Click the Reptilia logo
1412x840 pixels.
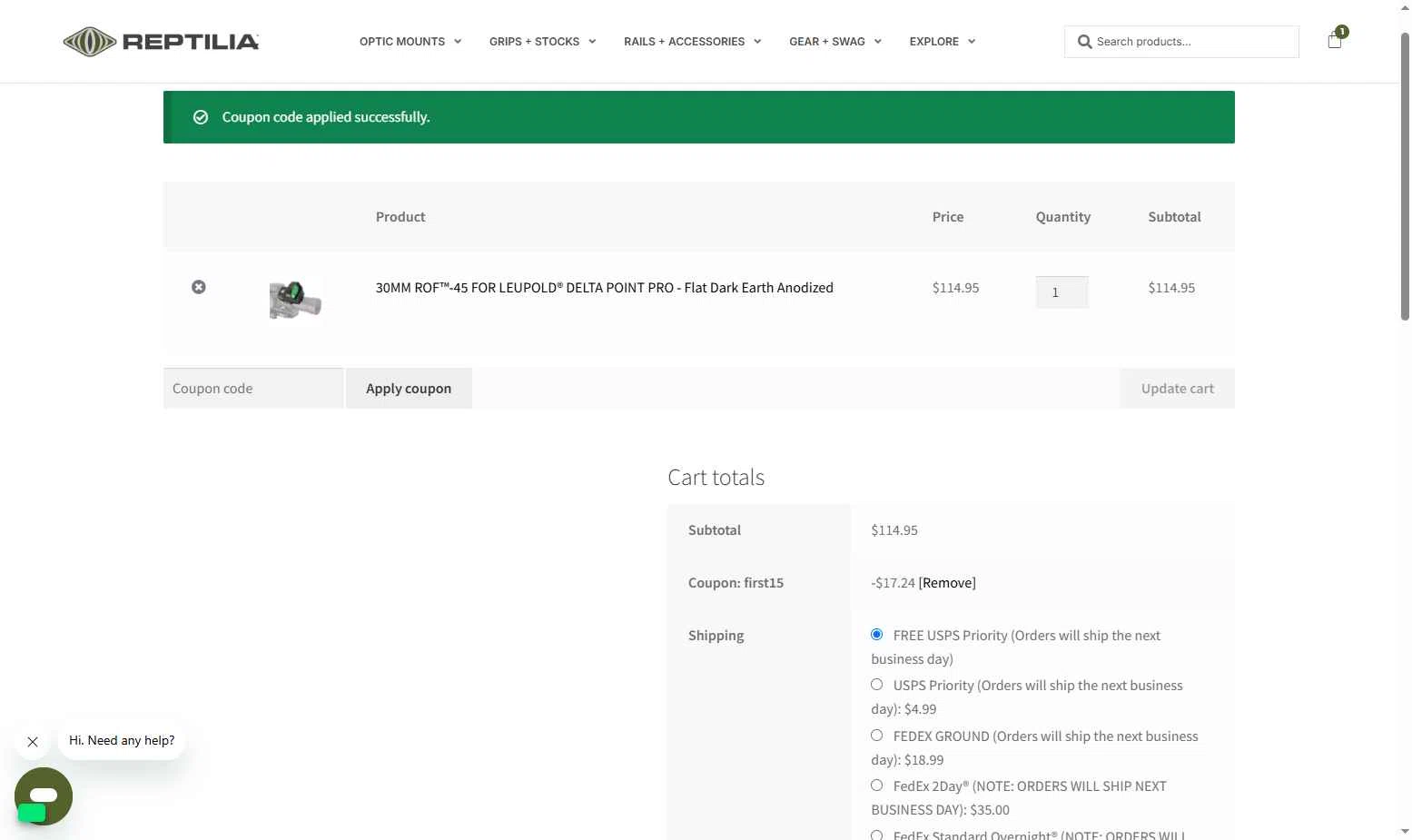(x=161, y=42)
